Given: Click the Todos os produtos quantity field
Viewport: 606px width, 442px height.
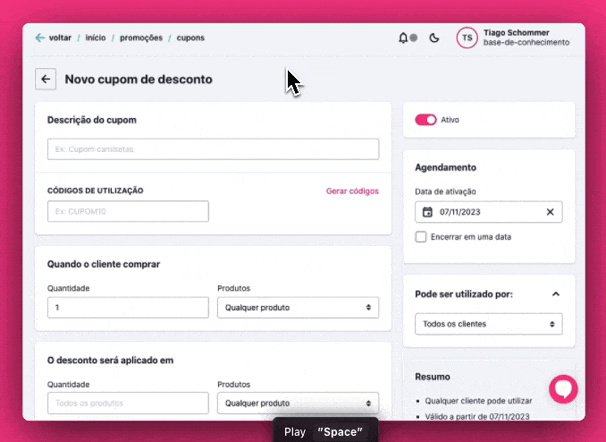Looking at the screenshot, I should 128,403.
